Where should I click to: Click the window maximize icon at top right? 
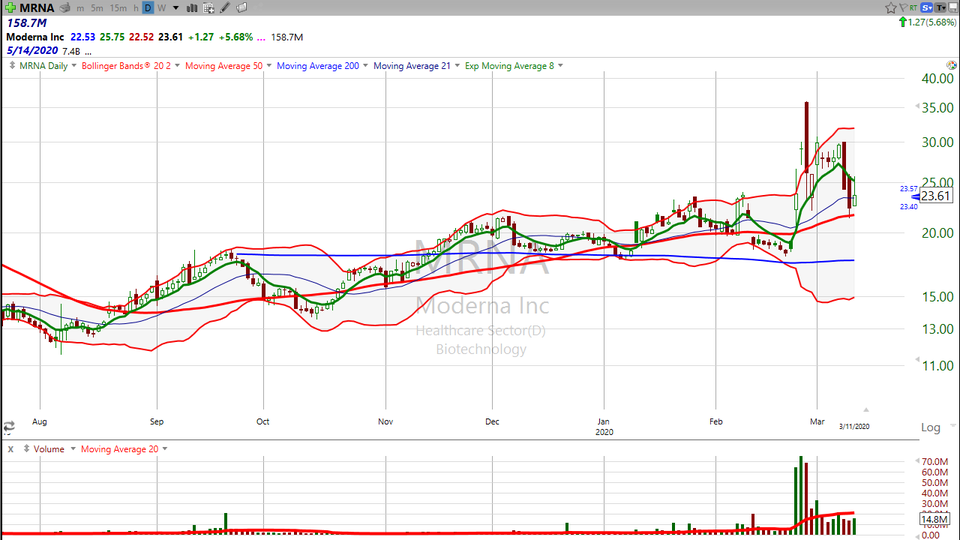pos(953,8)
